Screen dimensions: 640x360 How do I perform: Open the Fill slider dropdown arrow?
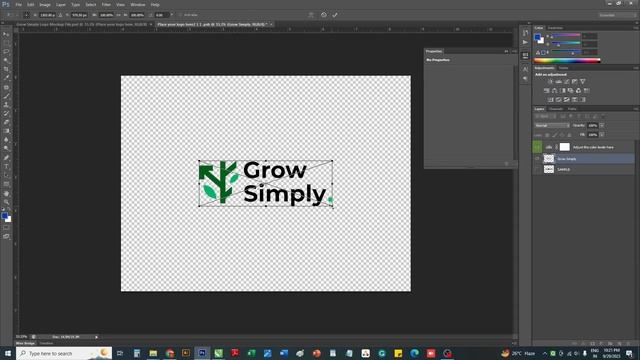coord(602,135)
